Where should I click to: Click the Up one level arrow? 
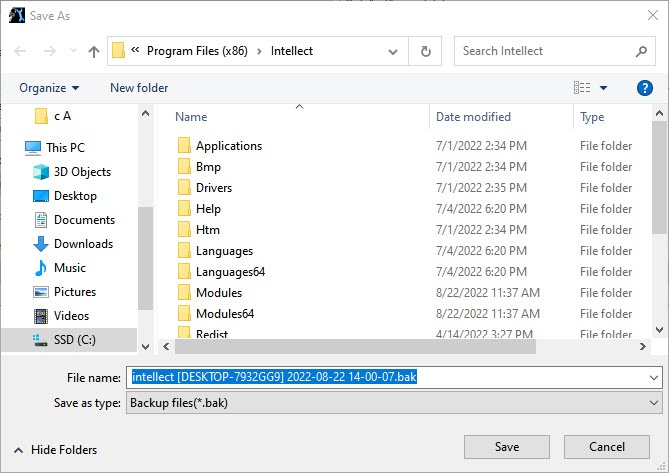tap(94, 51)
